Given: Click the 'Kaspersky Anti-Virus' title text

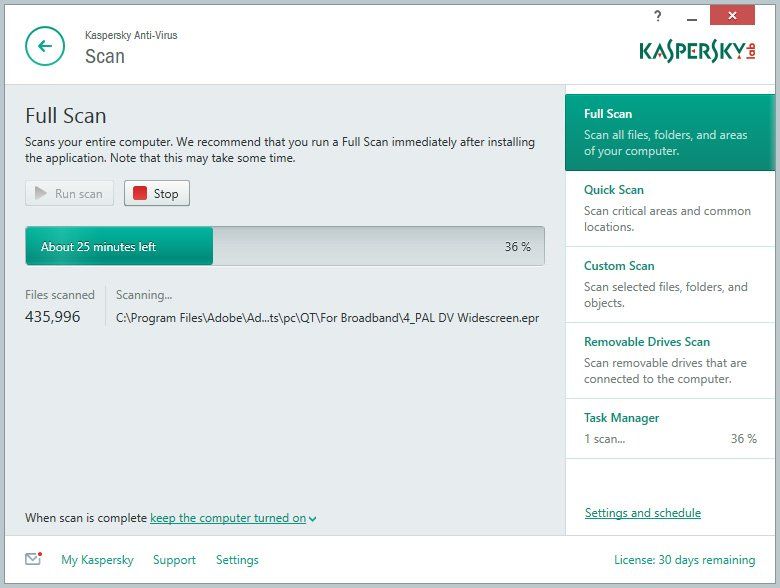Looking at the screenshot, I should click(131, 35).
